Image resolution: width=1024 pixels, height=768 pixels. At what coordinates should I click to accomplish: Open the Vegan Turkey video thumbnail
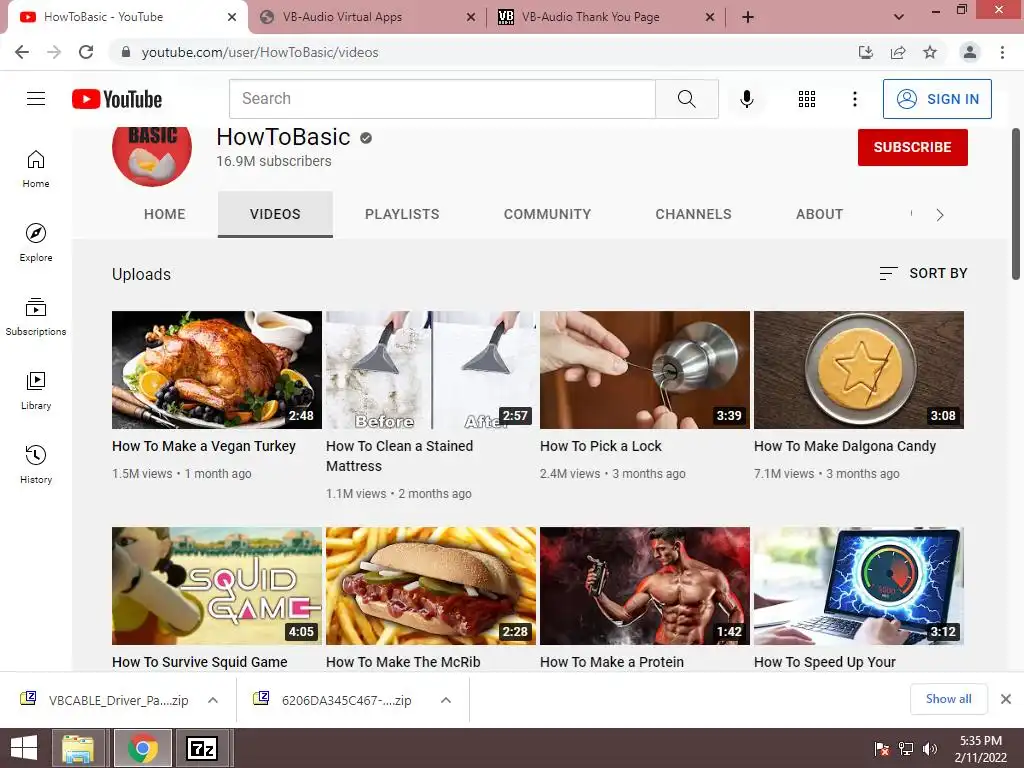coord(217,370)
